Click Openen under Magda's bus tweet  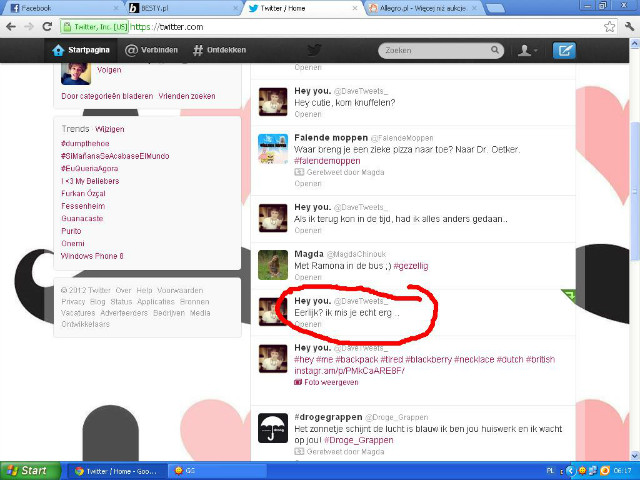click(308, 278)
